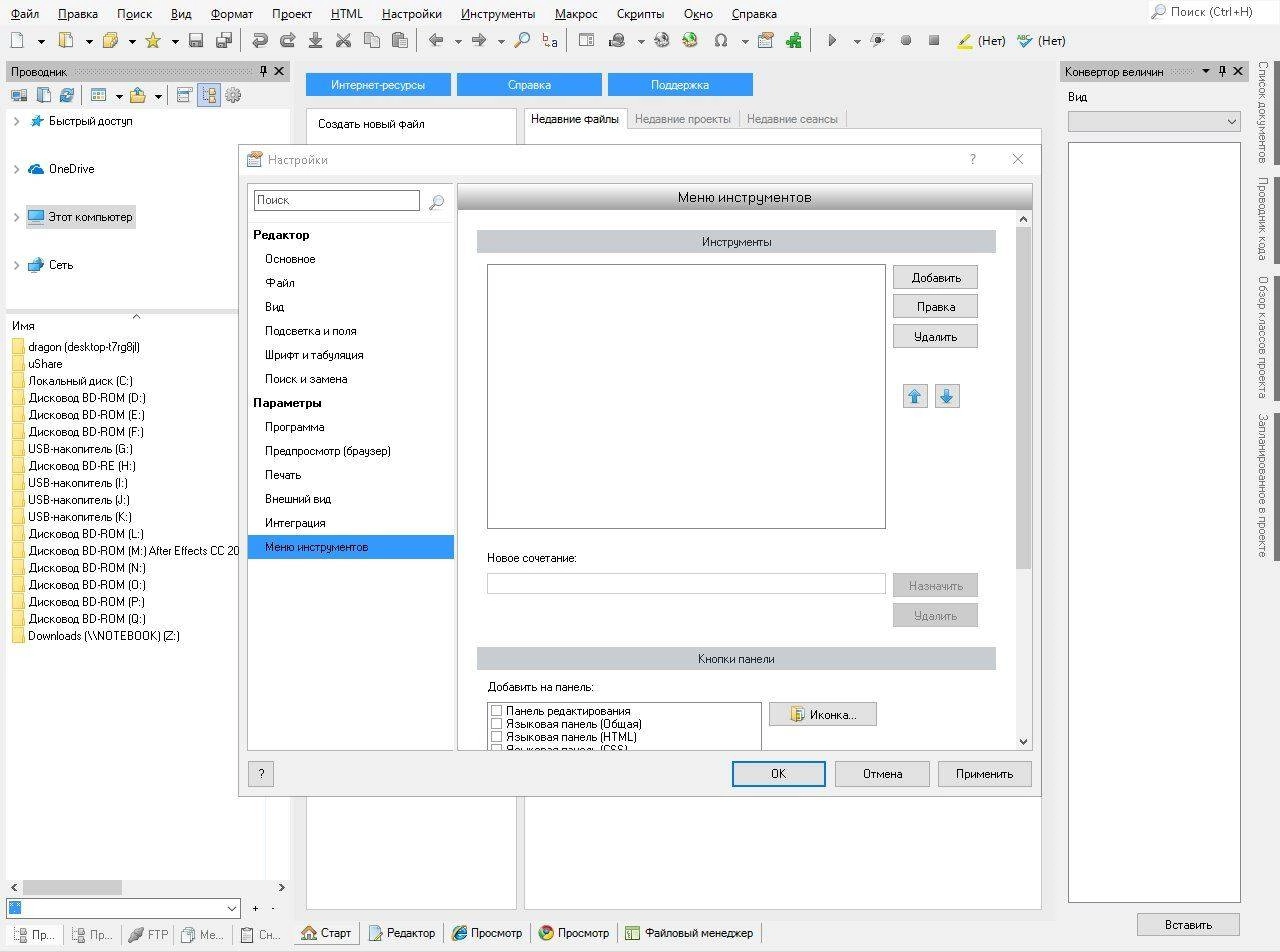Check Панель редактирования checkbox
The image size is (1280, 952).
(496, 711)
